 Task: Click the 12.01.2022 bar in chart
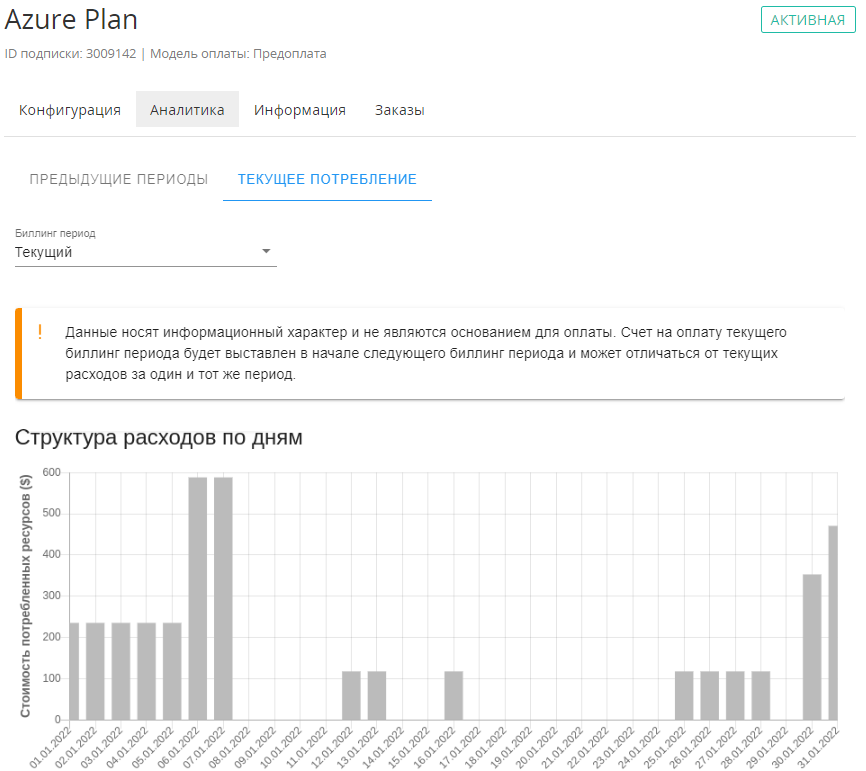pyautogui.click(x=351, y=695)
